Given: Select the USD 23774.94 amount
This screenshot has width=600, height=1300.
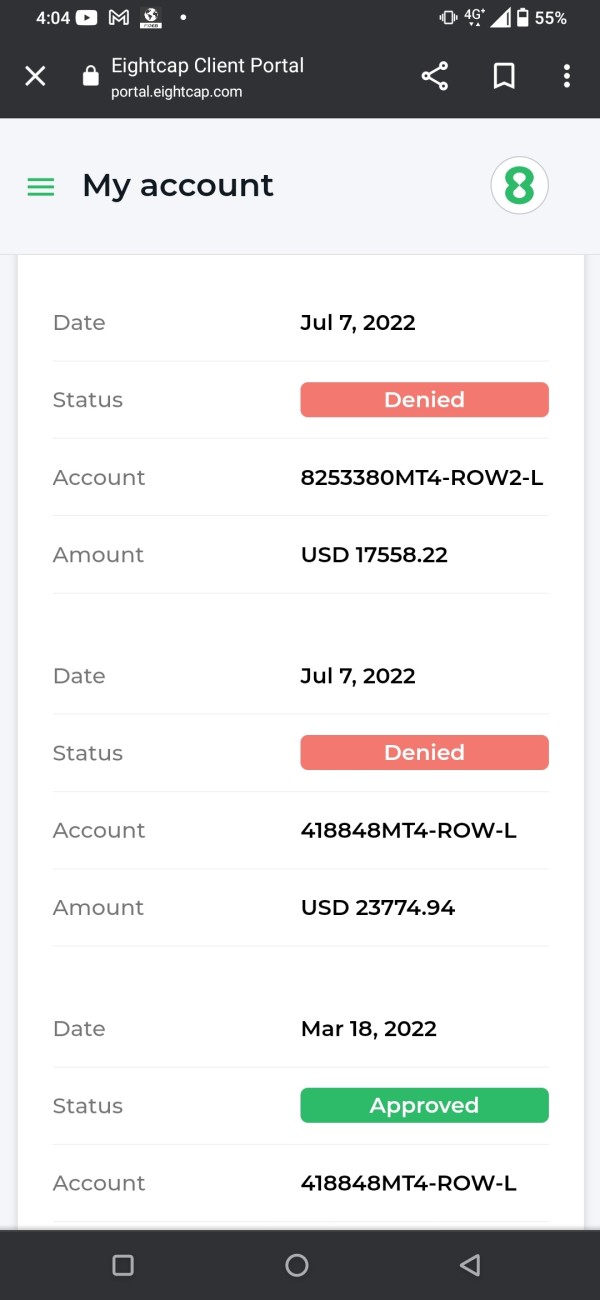Looking at the screenshot, I should click(x=378, y=908).
